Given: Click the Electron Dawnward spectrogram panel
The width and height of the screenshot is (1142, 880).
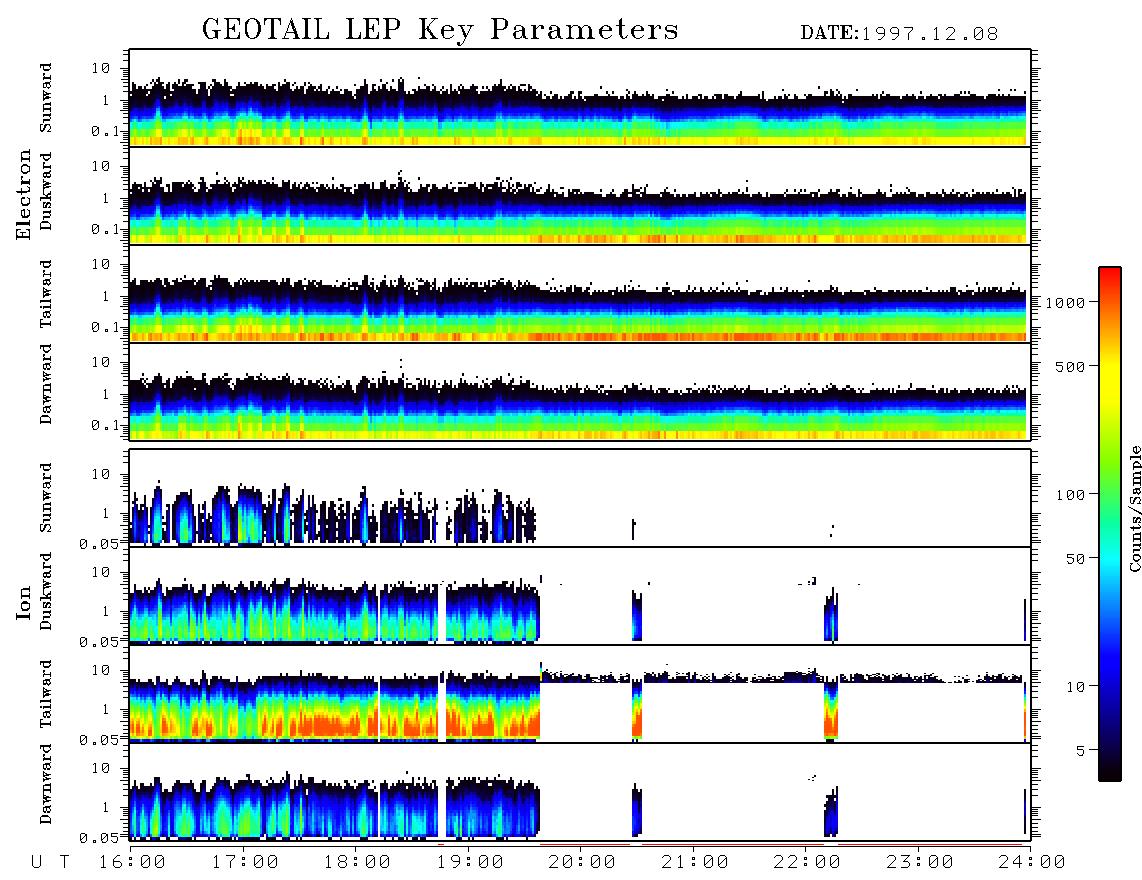Looking at the screenshot, I should click(580, 392).
